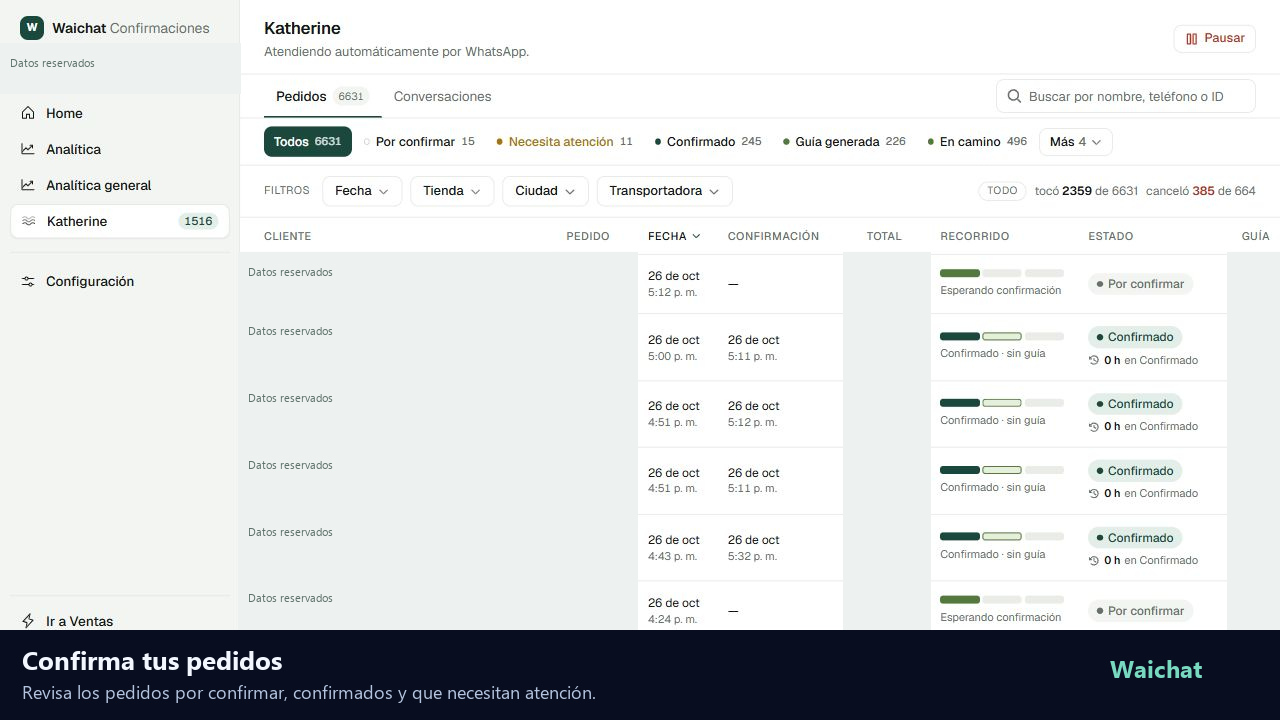Click Confirmado badge in 4:43 p. m. row

pos(1135,538)
